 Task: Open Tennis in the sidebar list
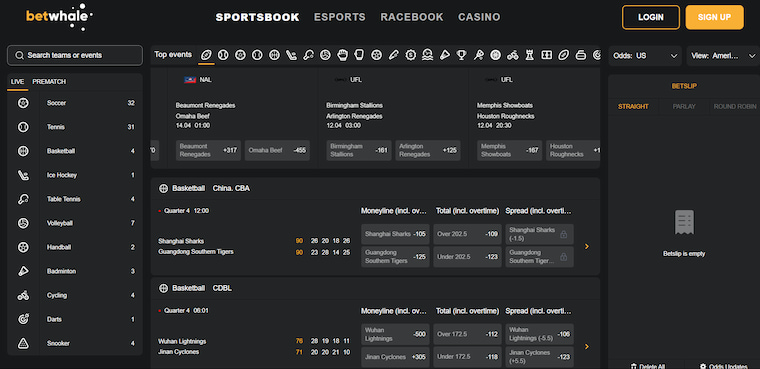75,127
